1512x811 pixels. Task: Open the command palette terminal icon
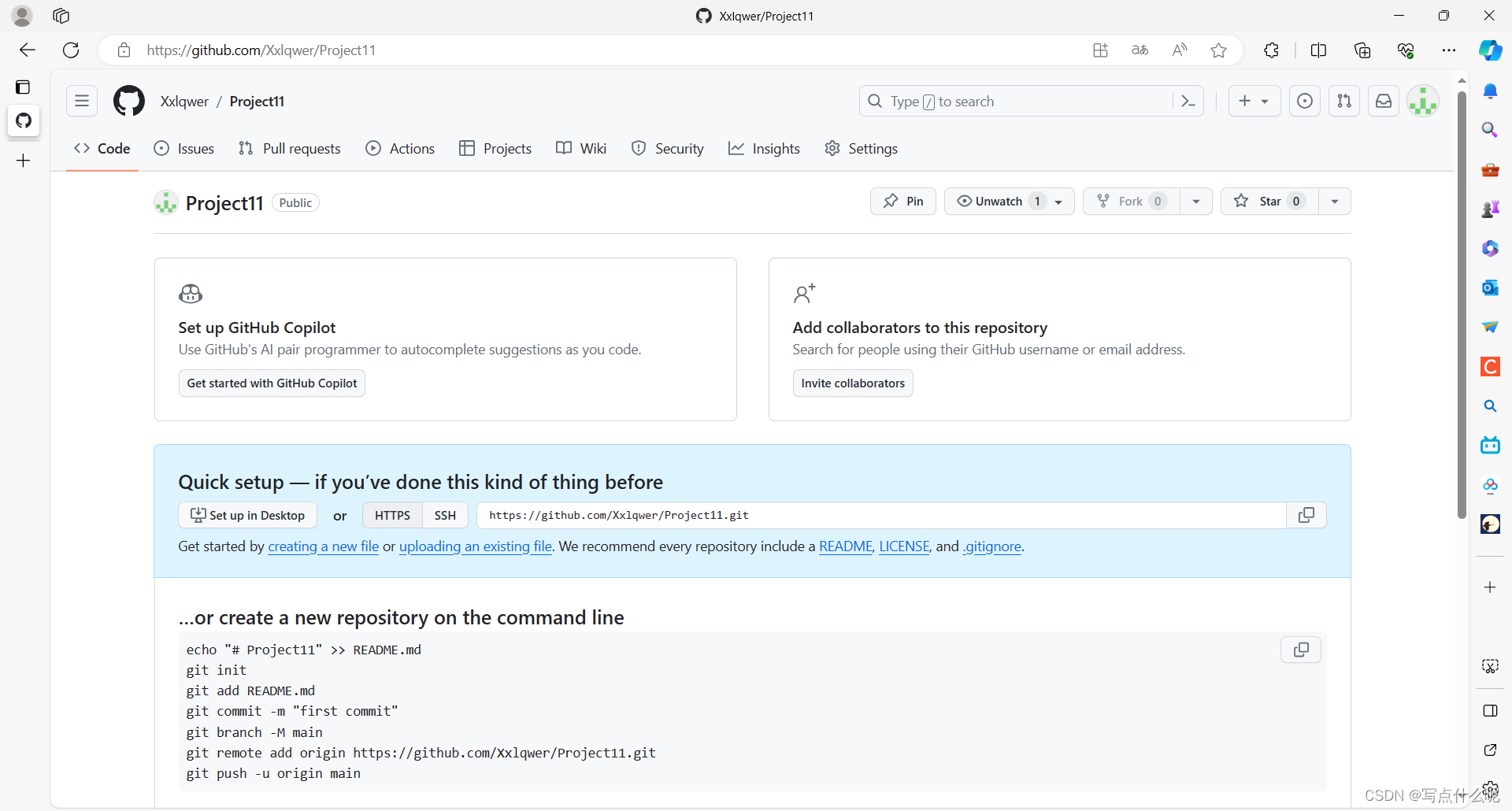point(1188,101)
